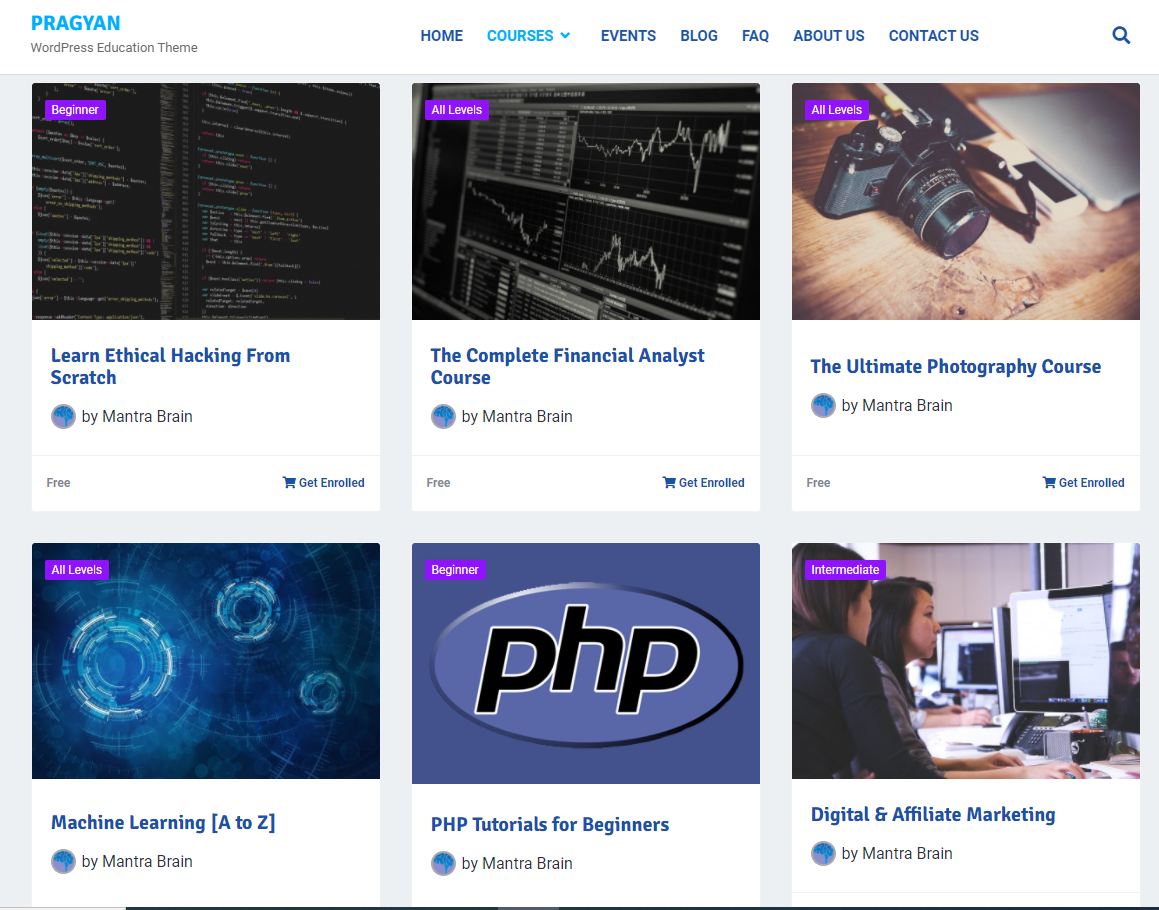Click code screen thumbnail of Ethical Hacking course
Screen dimensions: 1159x910
[205, 201]
